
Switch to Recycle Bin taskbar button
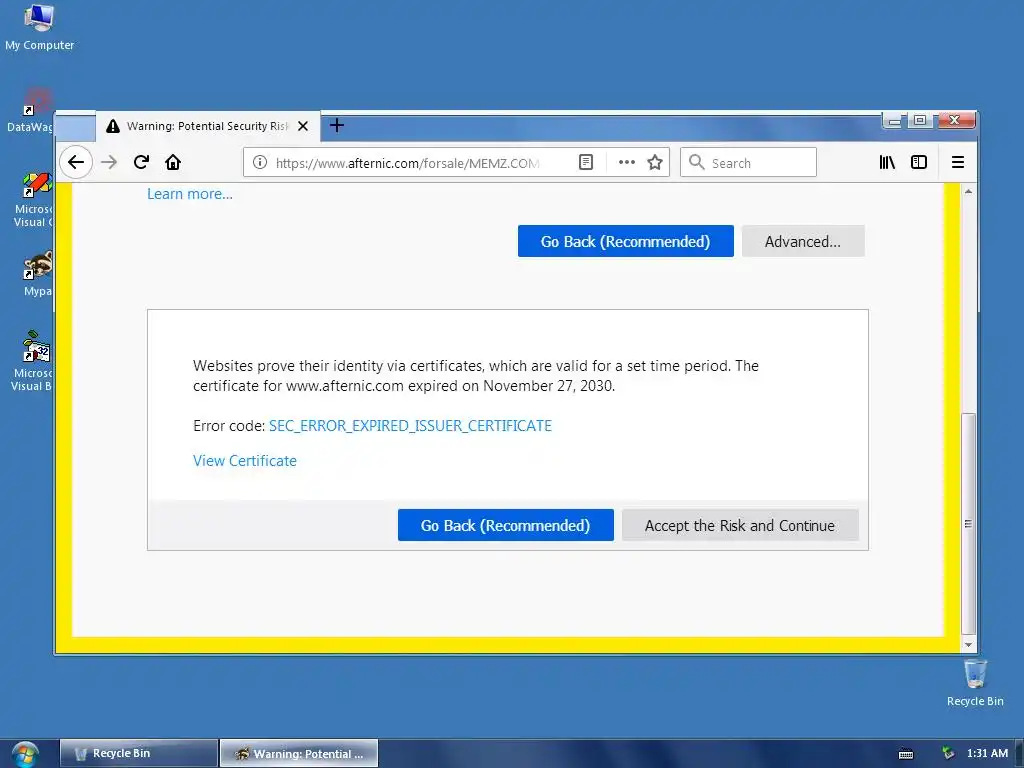[138, 753]
